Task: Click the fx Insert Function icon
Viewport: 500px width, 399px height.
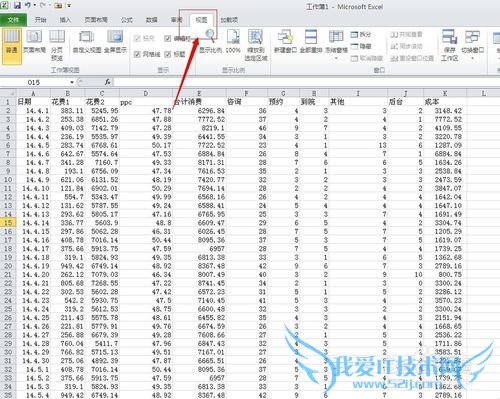Action: click(107, 82)
